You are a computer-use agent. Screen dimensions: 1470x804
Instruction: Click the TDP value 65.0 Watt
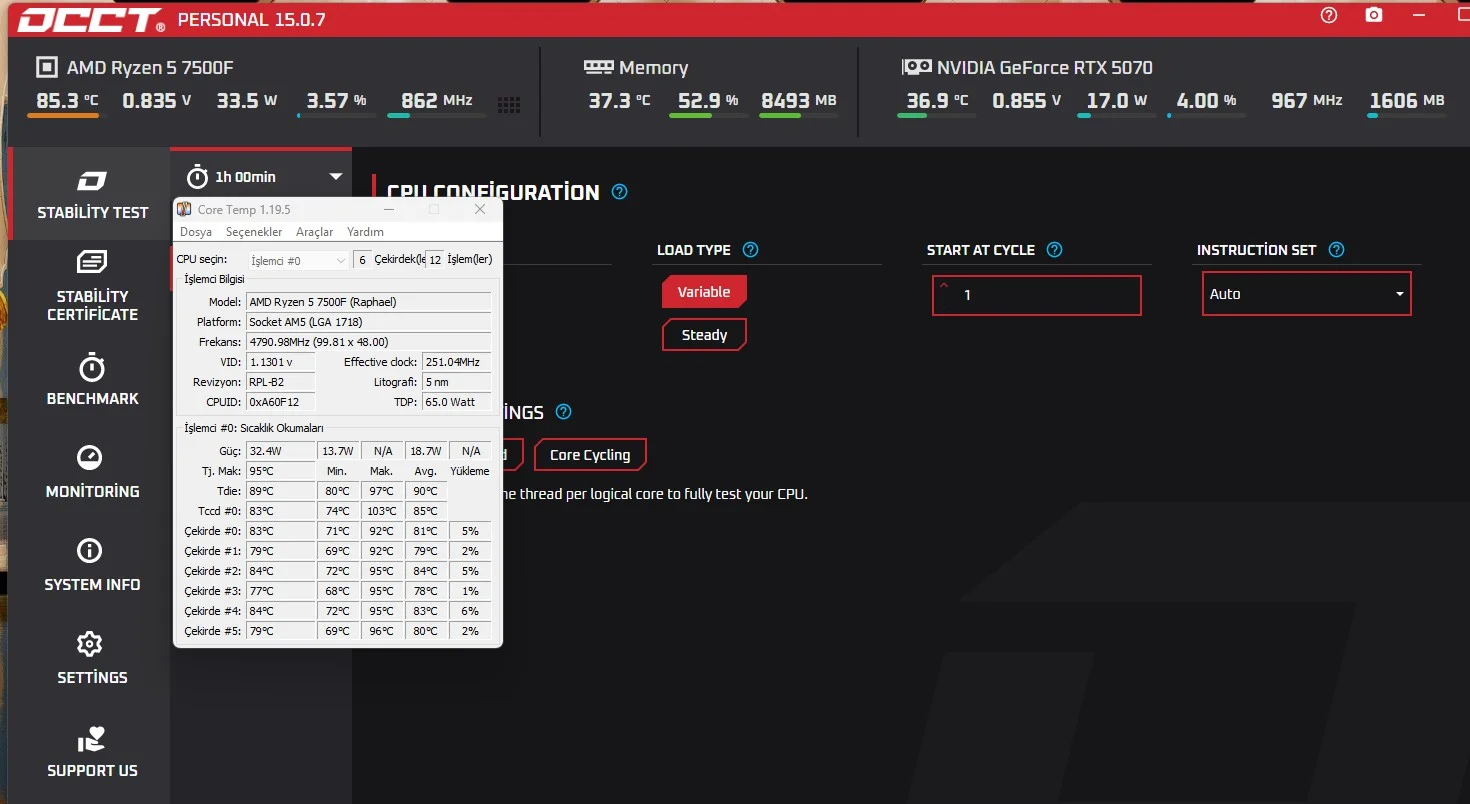point(457,402)
